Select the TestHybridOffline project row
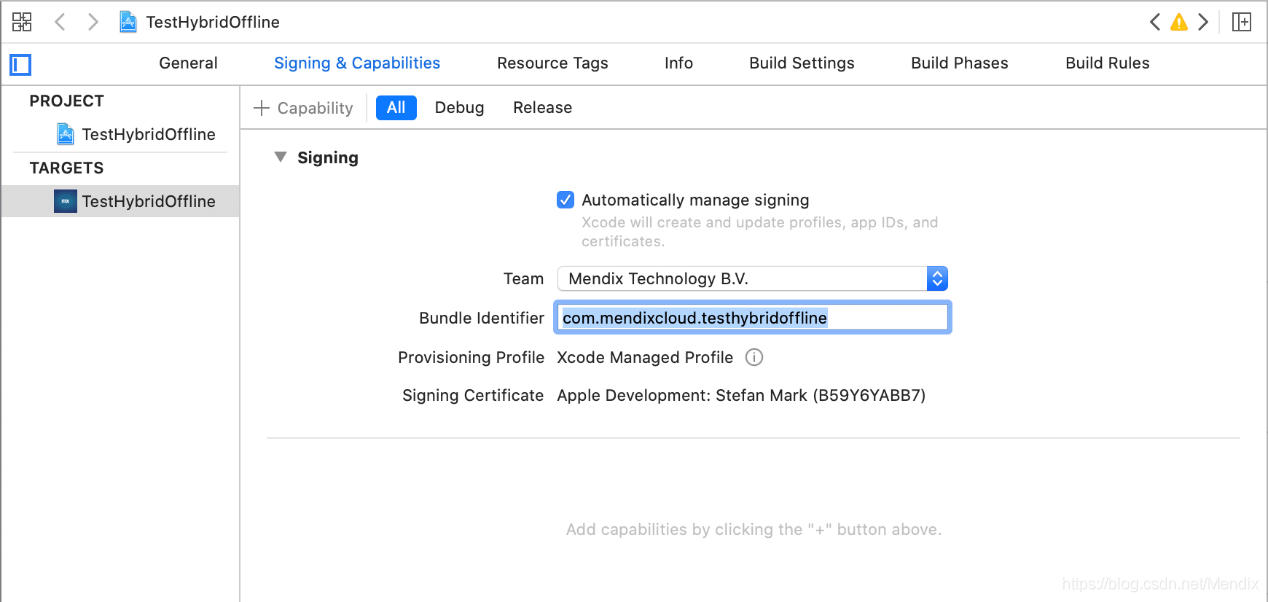 click(x=120, y=134)
